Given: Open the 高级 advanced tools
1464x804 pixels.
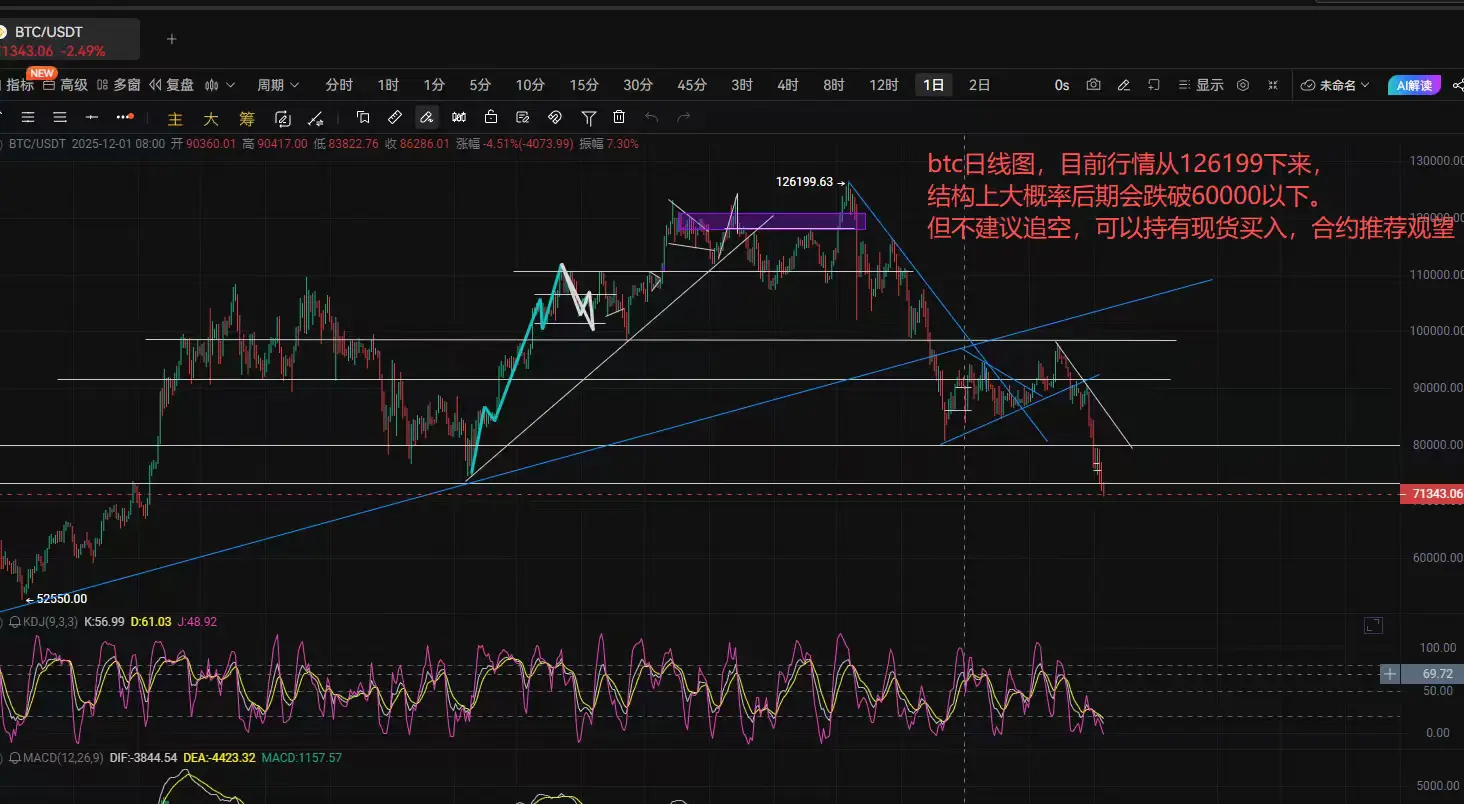Looking at the screenshot, I should coord(66,85).
